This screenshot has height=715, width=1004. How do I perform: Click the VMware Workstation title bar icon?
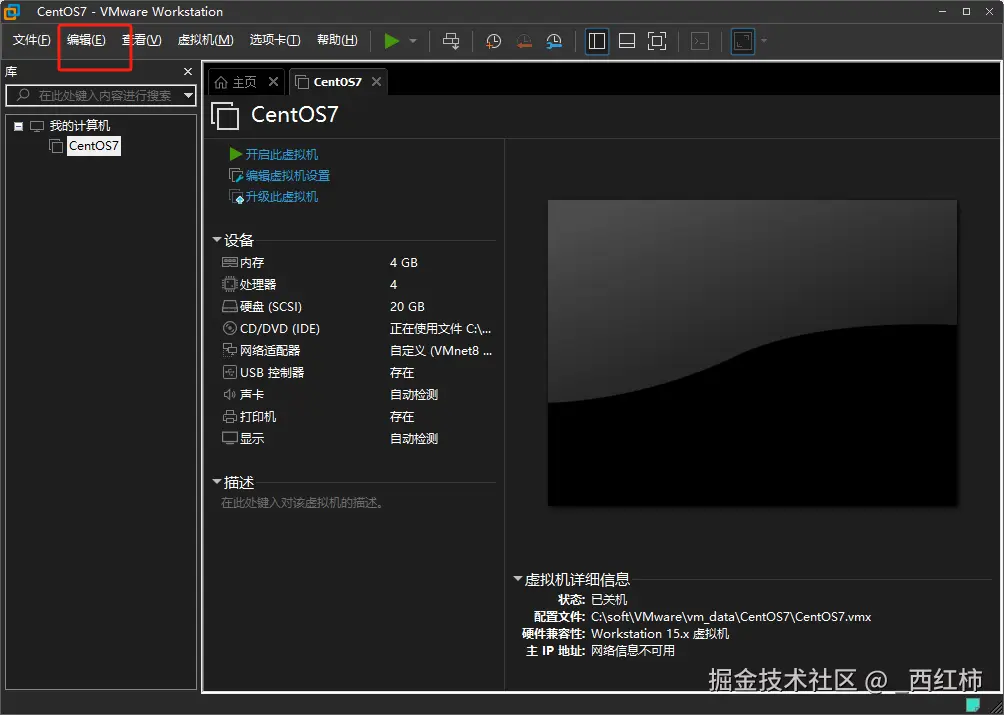pos(12,11)
